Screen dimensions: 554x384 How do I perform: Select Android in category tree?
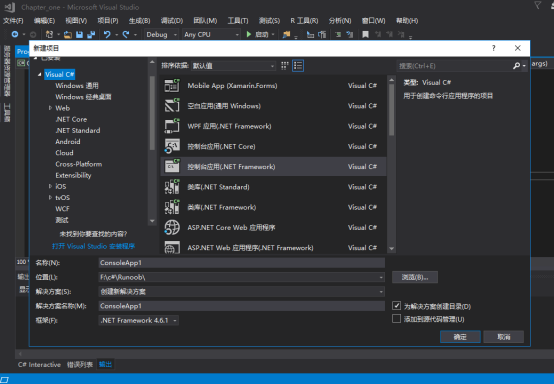click(x=68, y=142)
